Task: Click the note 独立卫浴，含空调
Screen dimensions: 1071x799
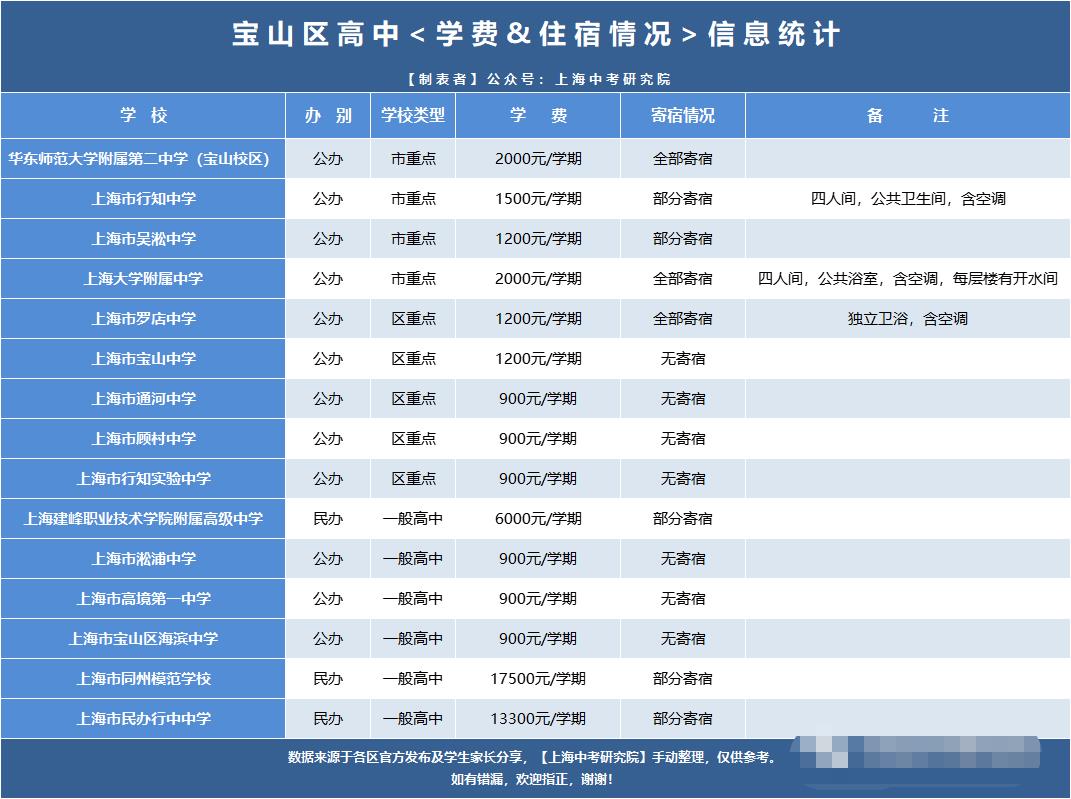Action: tap(907, 318)
